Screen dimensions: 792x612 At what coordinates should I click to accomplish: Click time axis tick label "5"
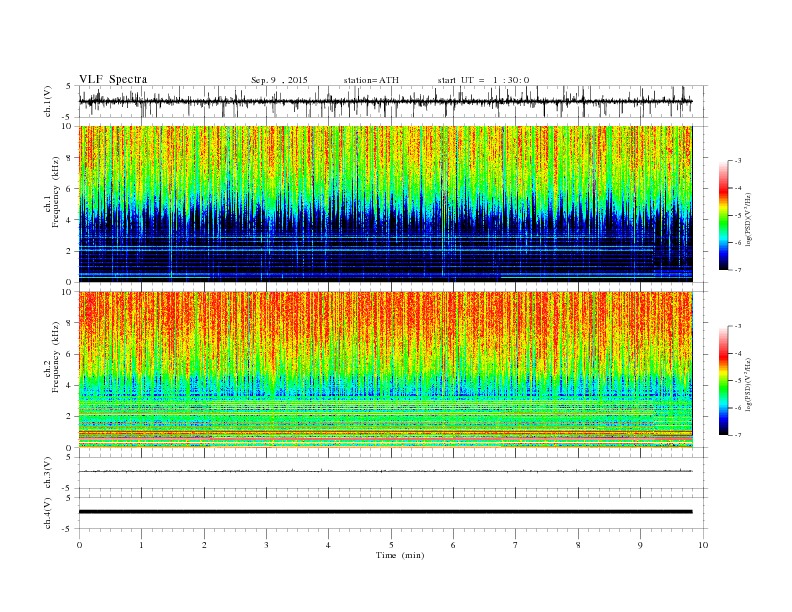point(391,545)
